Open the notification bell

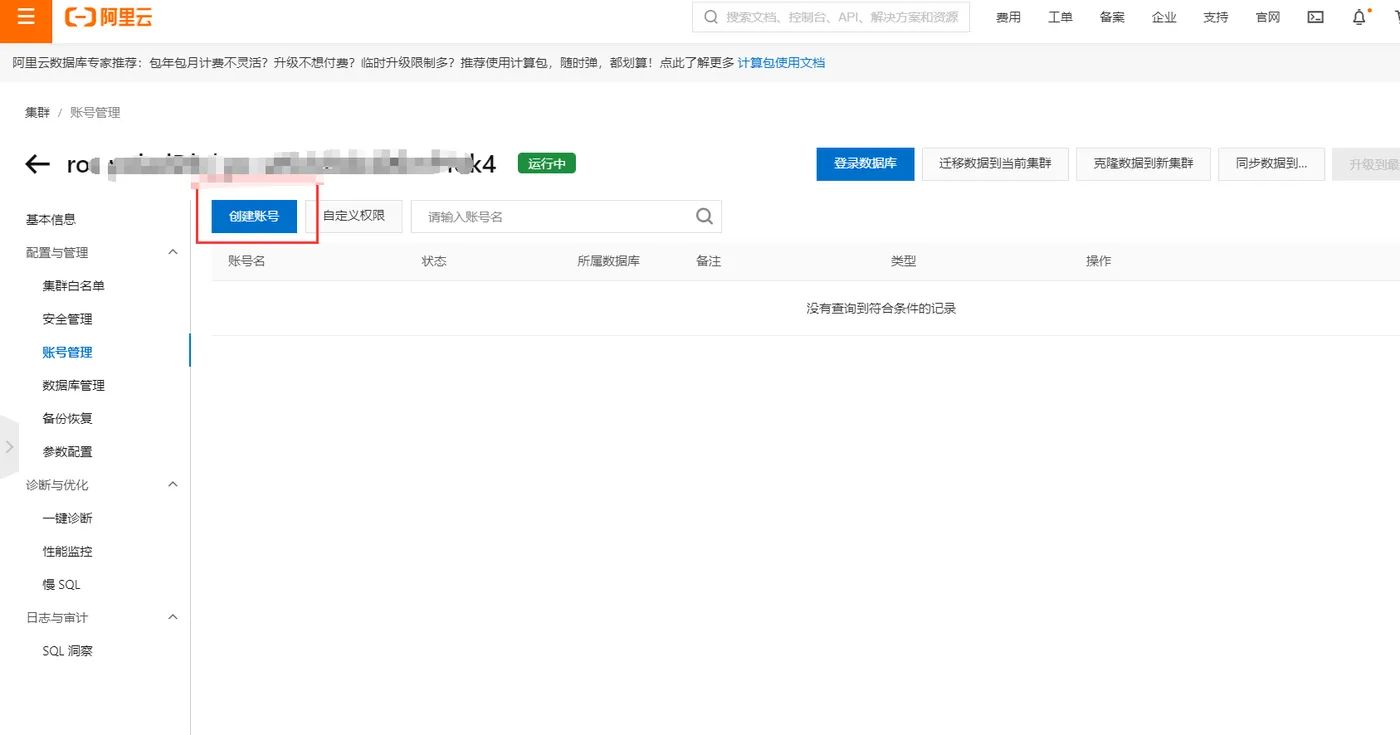pos(1359,17)
